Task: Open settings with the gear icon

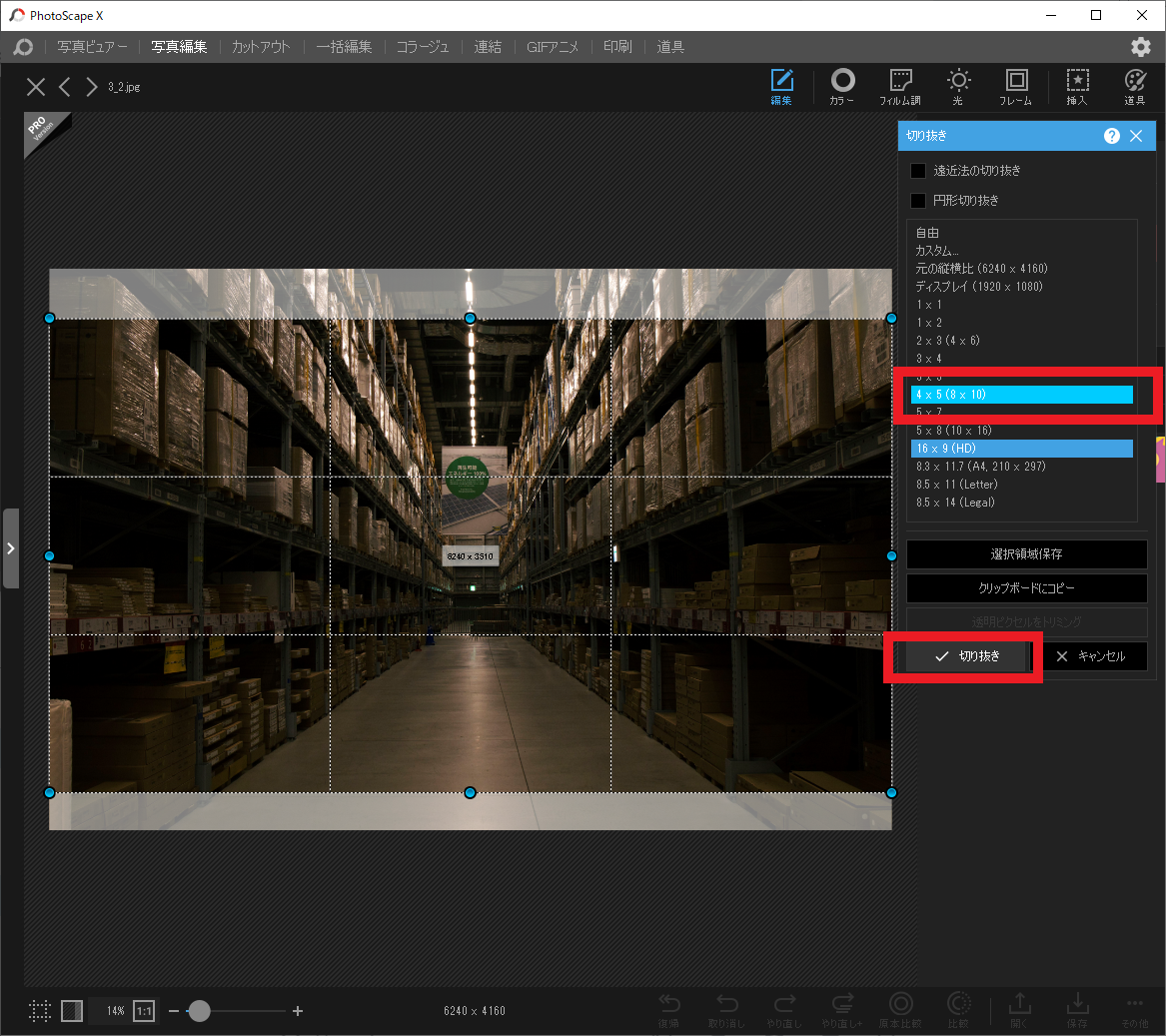Action: pos(1140,47)
